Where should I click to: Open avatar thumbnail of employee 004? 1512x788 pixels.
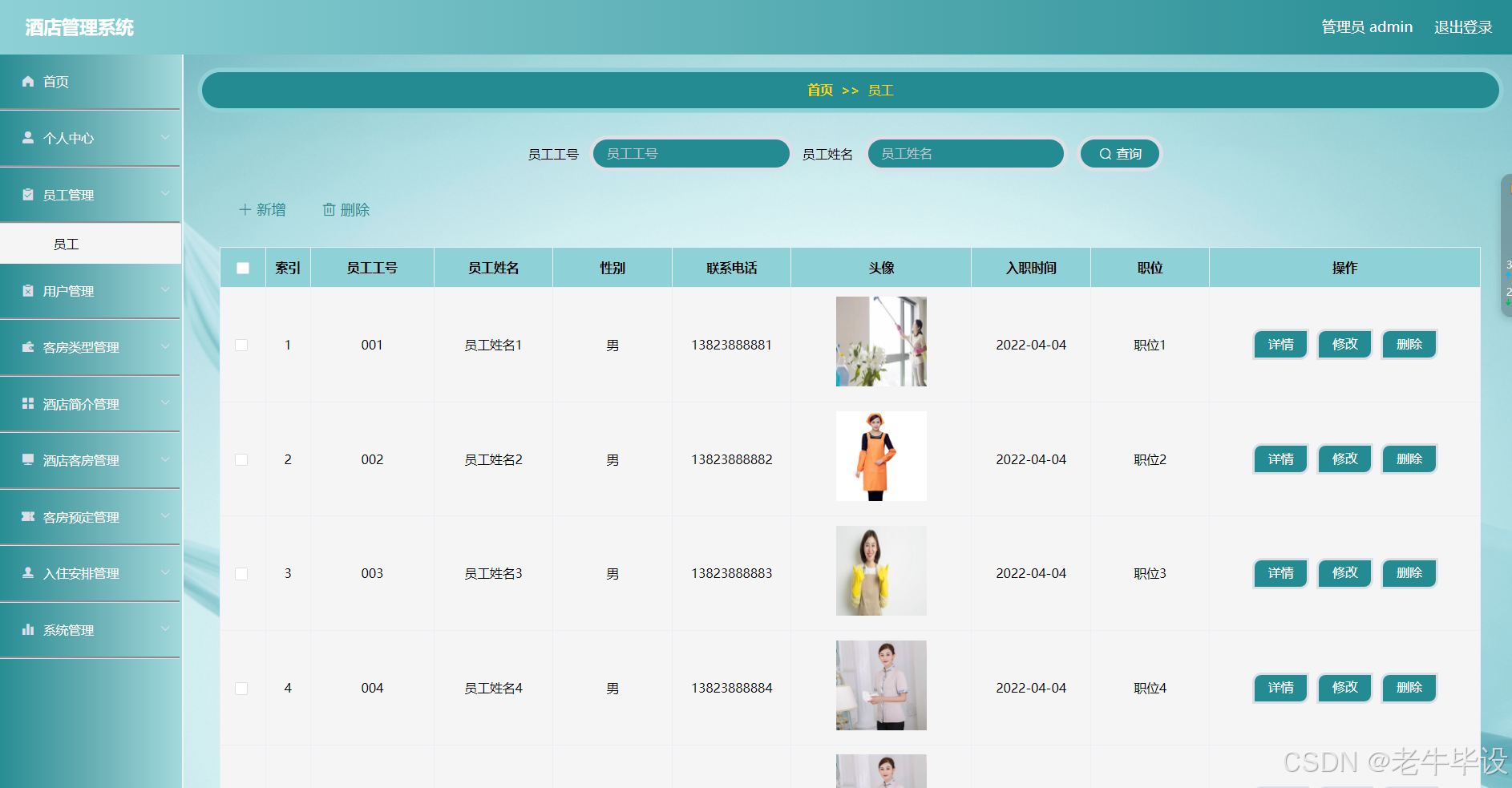[x=881, y=685]
